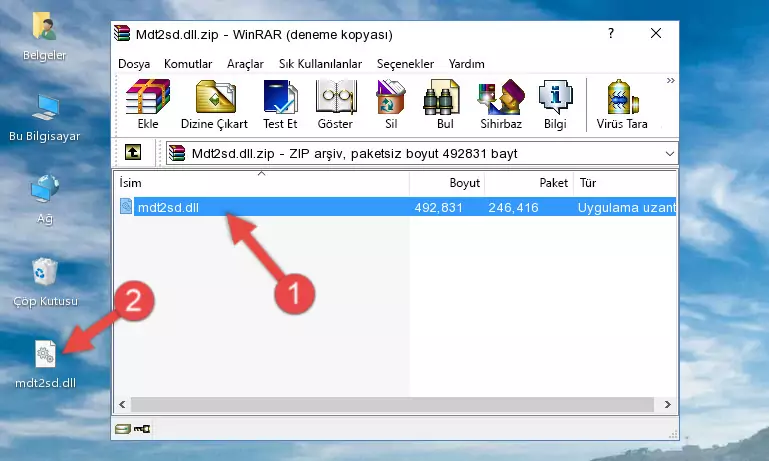Open the Dosya menu

point(134,64)
